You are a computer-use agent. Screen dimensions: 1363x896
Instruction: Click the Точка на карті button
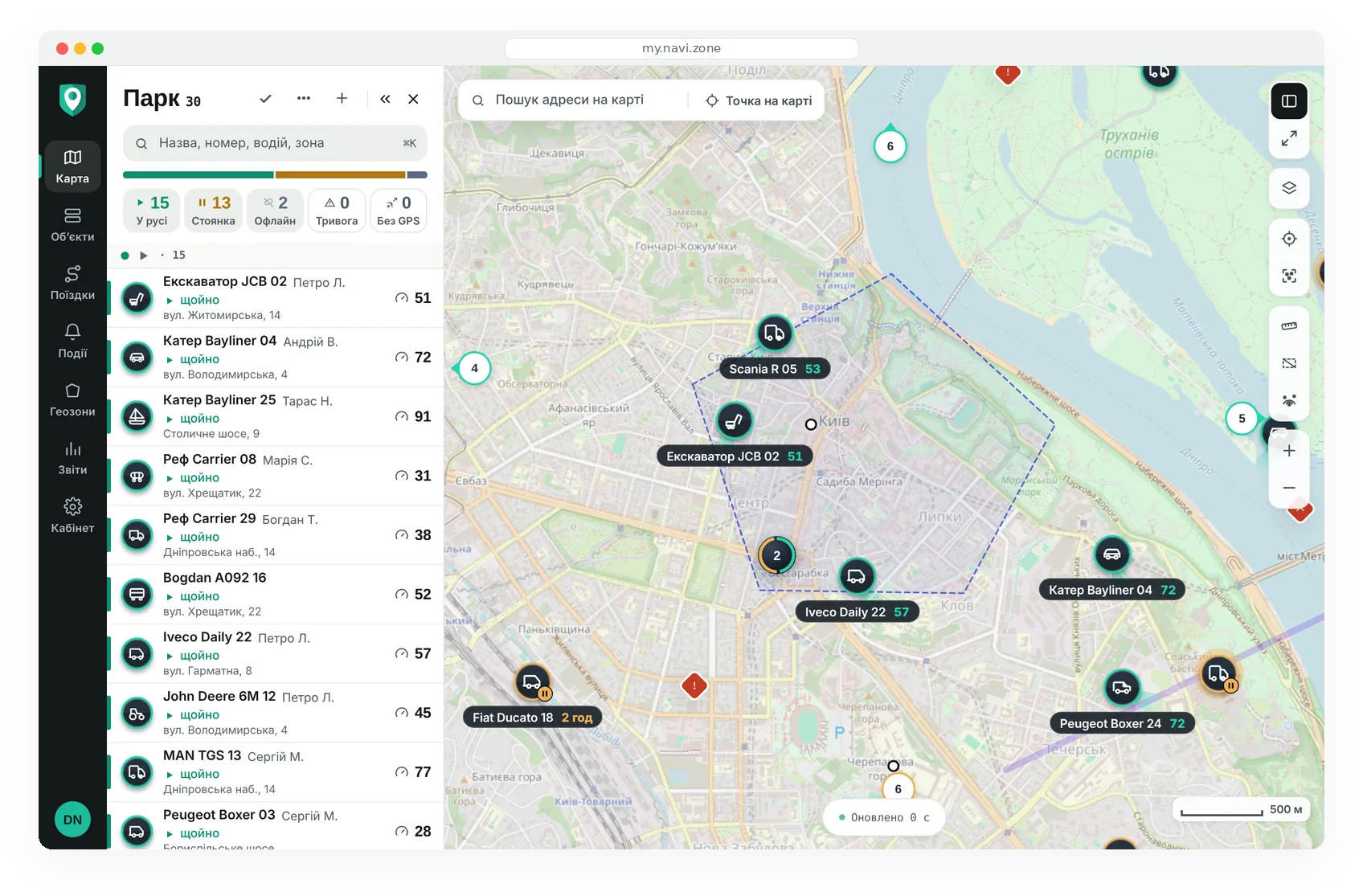coord(759,100)
